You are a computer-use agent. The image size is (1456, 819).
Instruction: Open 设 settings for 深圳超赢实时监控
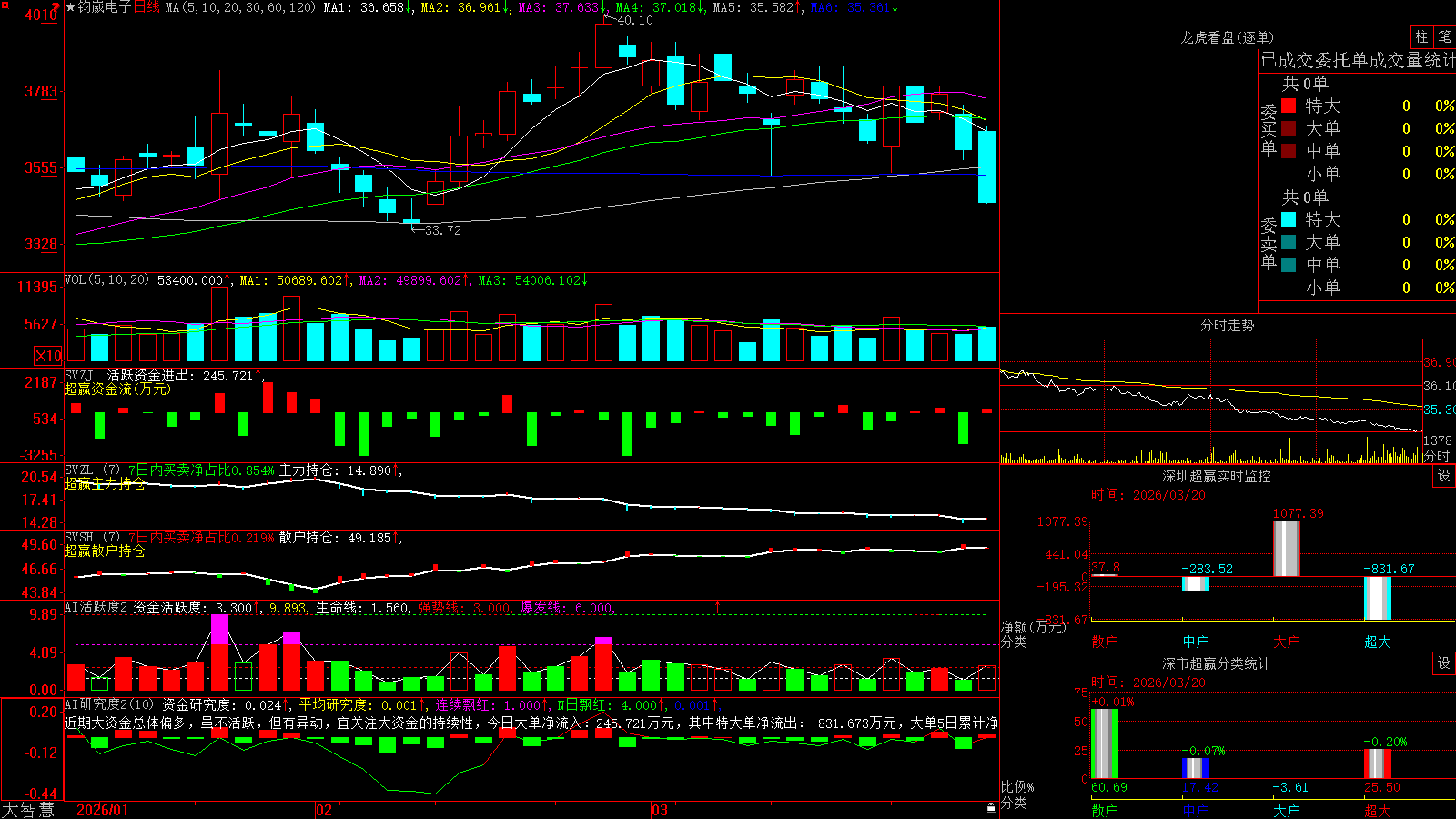coord(1444,476)
